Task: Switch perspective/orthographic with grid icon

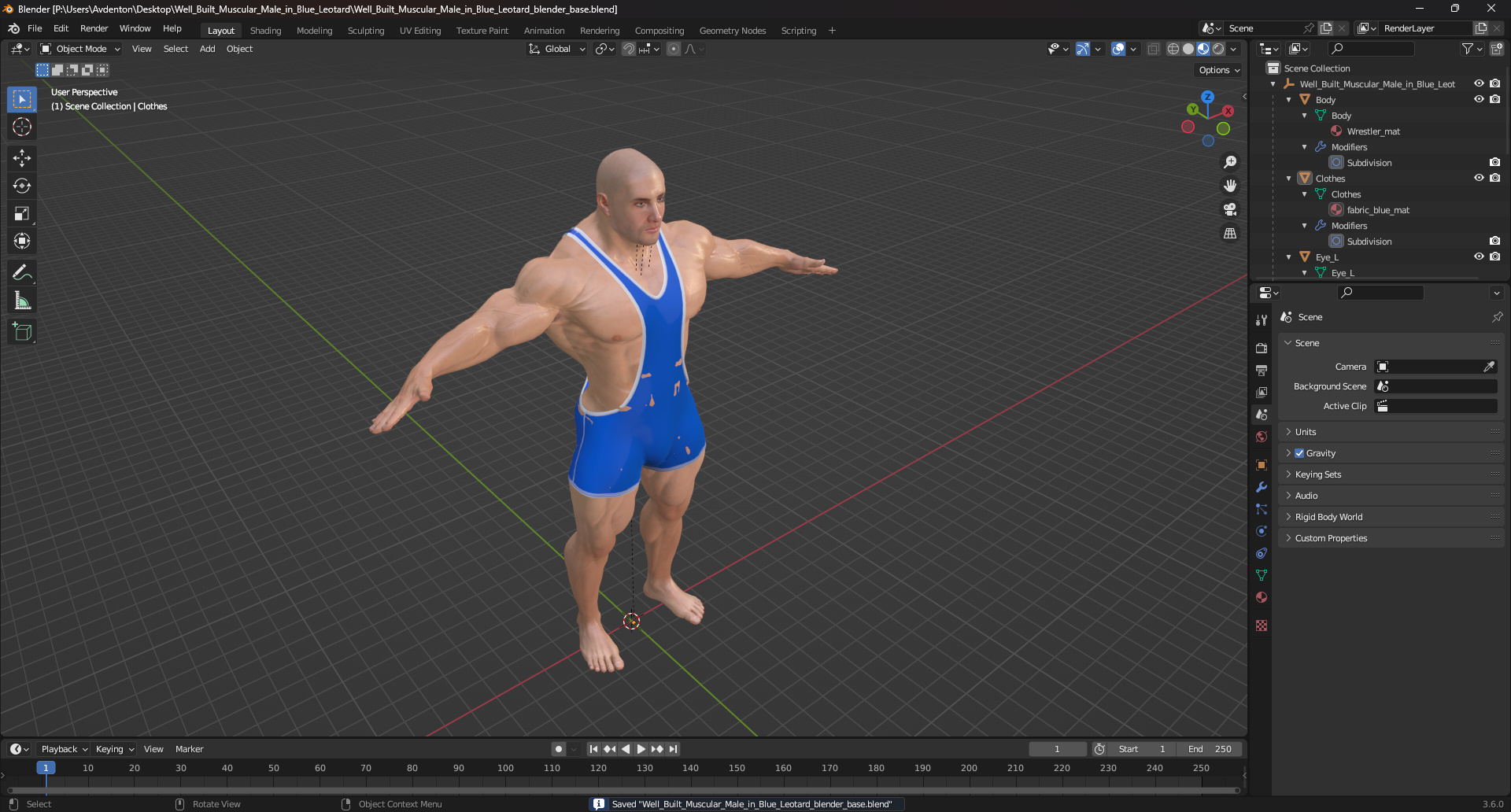Action: point(1230,233)
